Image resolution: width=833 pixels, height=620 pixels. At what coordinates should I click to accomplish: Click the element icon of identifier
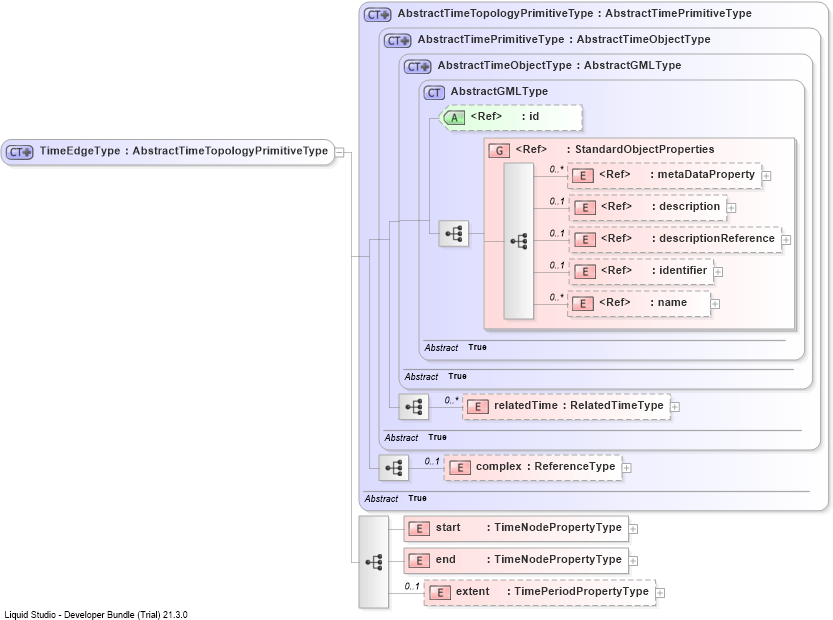[585, 271]
